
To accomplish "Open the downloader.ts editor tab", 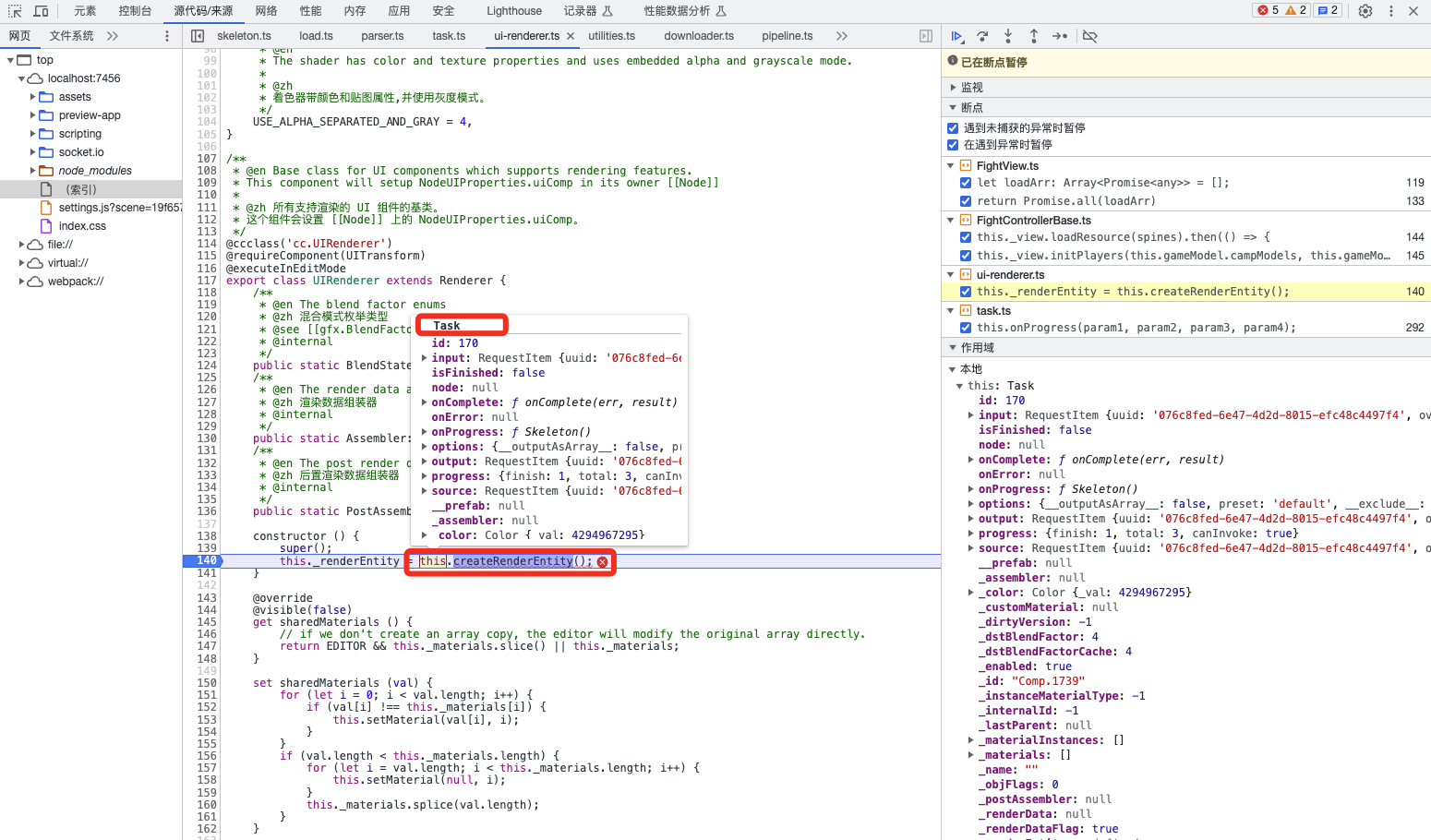I will (699, 36).
